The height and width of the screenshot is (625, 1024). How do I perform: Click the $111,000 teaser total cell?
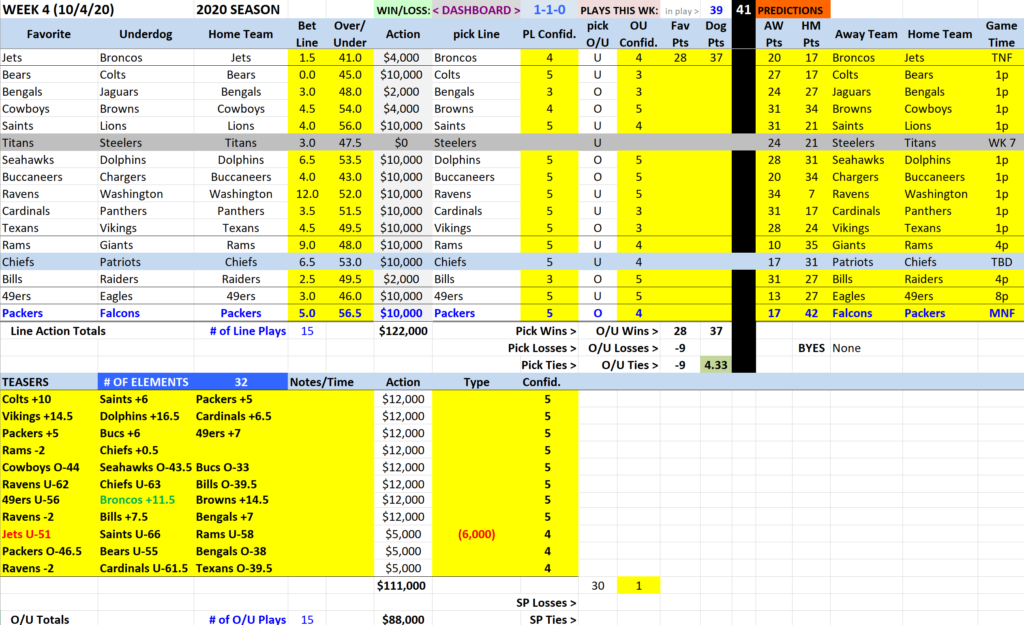[x=401, y=586]
